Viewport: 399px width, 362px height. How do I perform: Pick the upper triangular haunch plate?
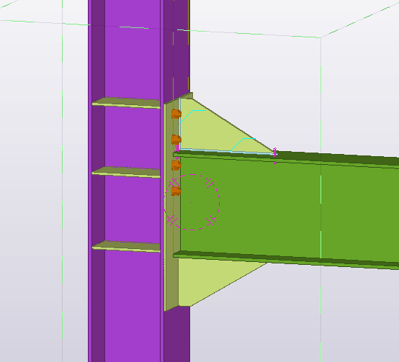tap(213, 132)
